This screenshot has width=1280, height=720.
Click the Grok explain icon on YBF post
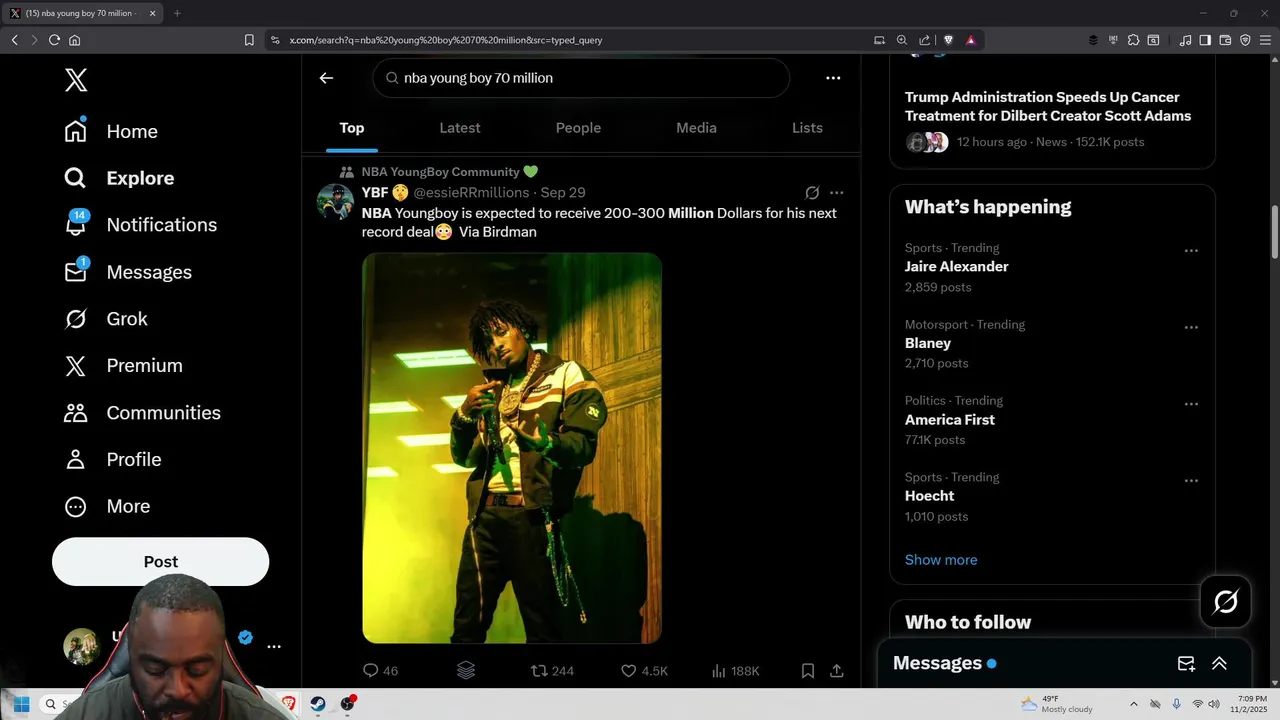[812, 193]
